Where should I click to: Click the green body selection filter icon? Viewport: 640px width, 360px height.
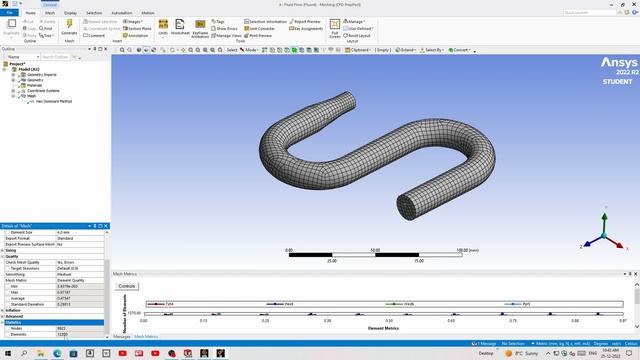(294, 50)
